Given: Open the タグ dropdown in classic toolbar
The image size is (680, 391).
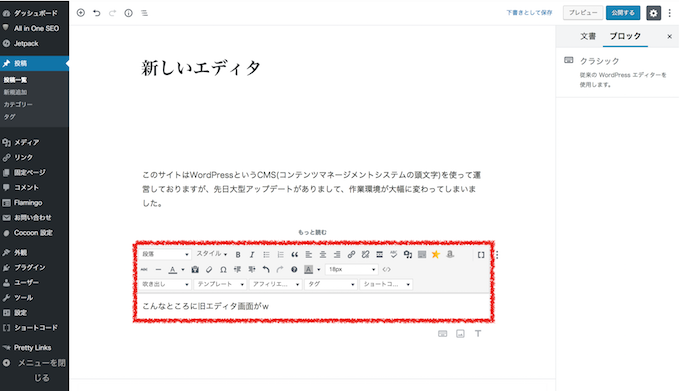Looking at the screenshot, I should click(x=330, y=284).
